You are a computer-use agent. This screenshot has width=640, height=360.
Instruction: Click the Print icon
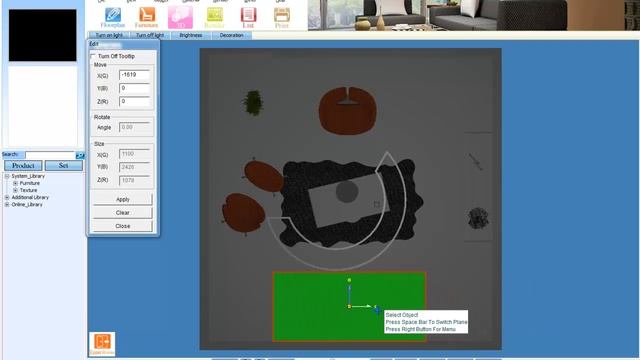point(282,18)
